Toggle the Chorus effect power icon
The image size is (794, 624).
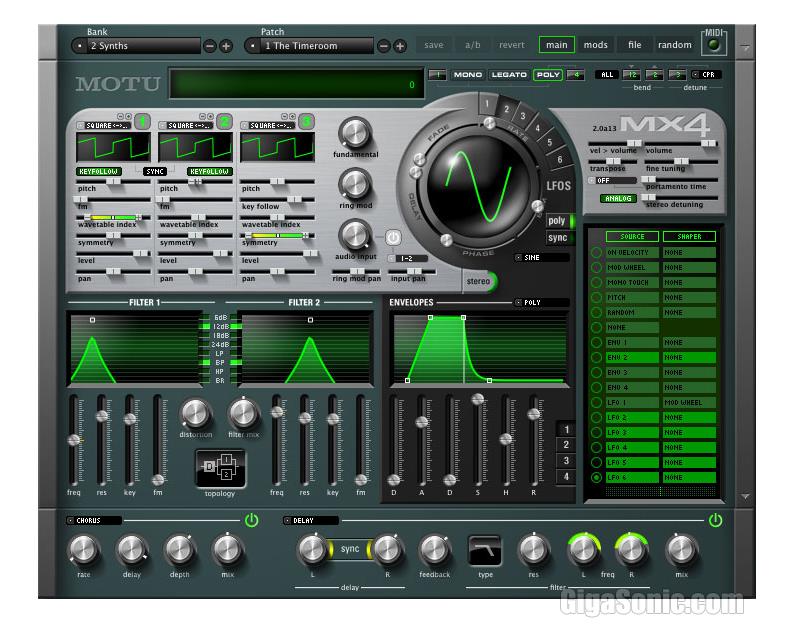(x=252, y=520)
